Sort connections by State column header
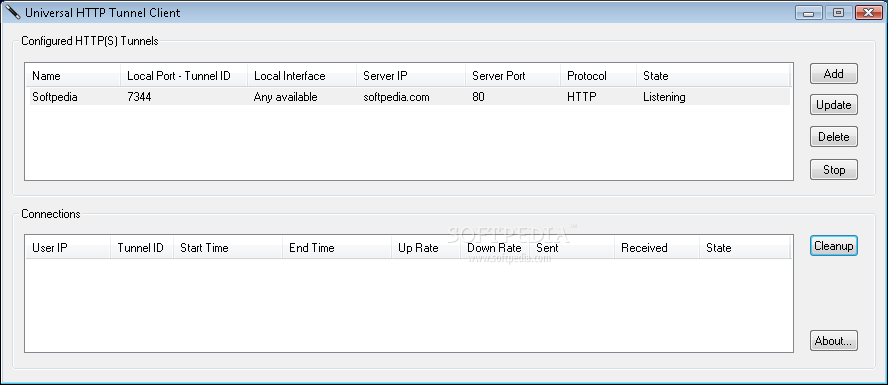The image size is (888, 385). click(745, 248)
